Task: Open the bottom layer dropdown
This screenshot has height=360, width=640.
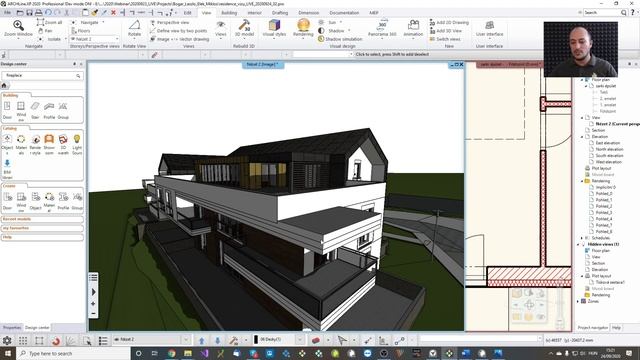Action: (x=300, y=340)
